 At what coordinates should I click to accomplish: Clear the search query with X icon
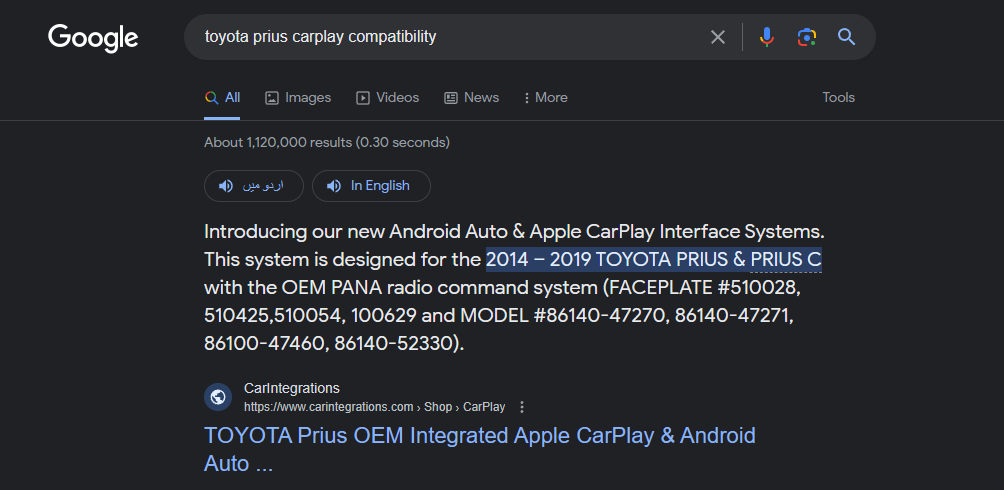coord(718,37)
